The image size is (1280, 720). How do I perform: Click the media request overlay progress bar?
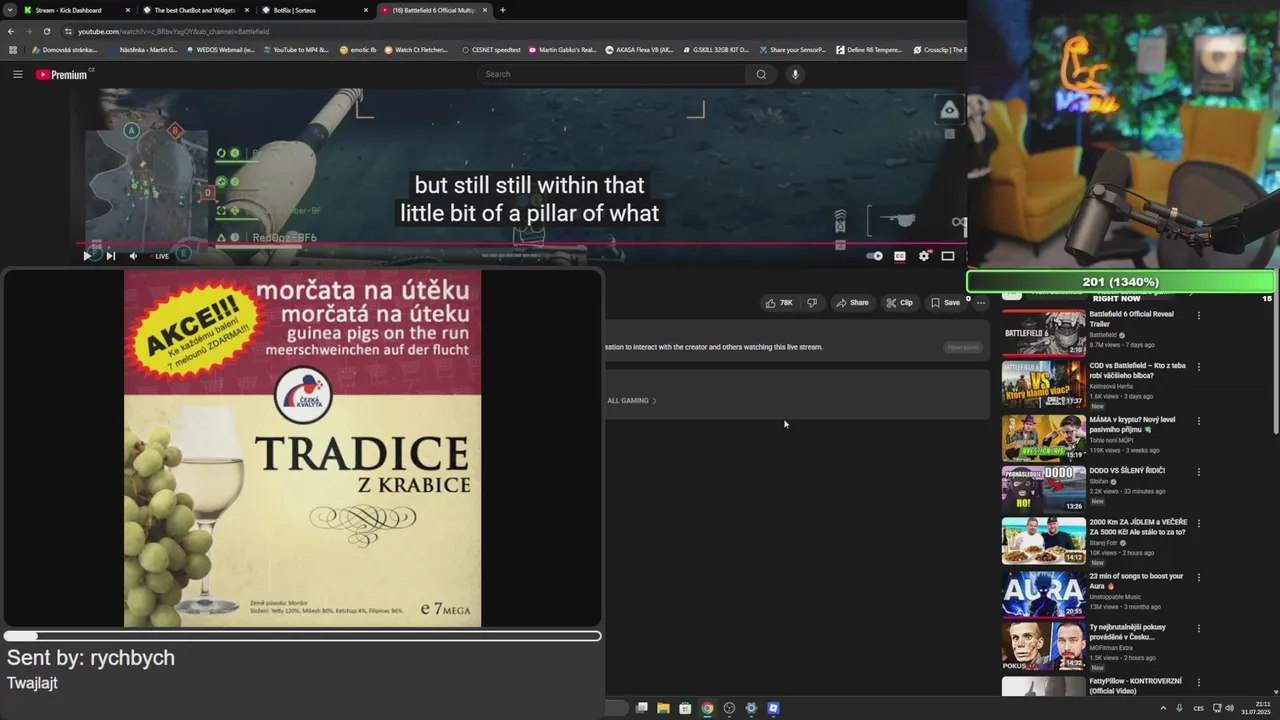pos(302,636)
